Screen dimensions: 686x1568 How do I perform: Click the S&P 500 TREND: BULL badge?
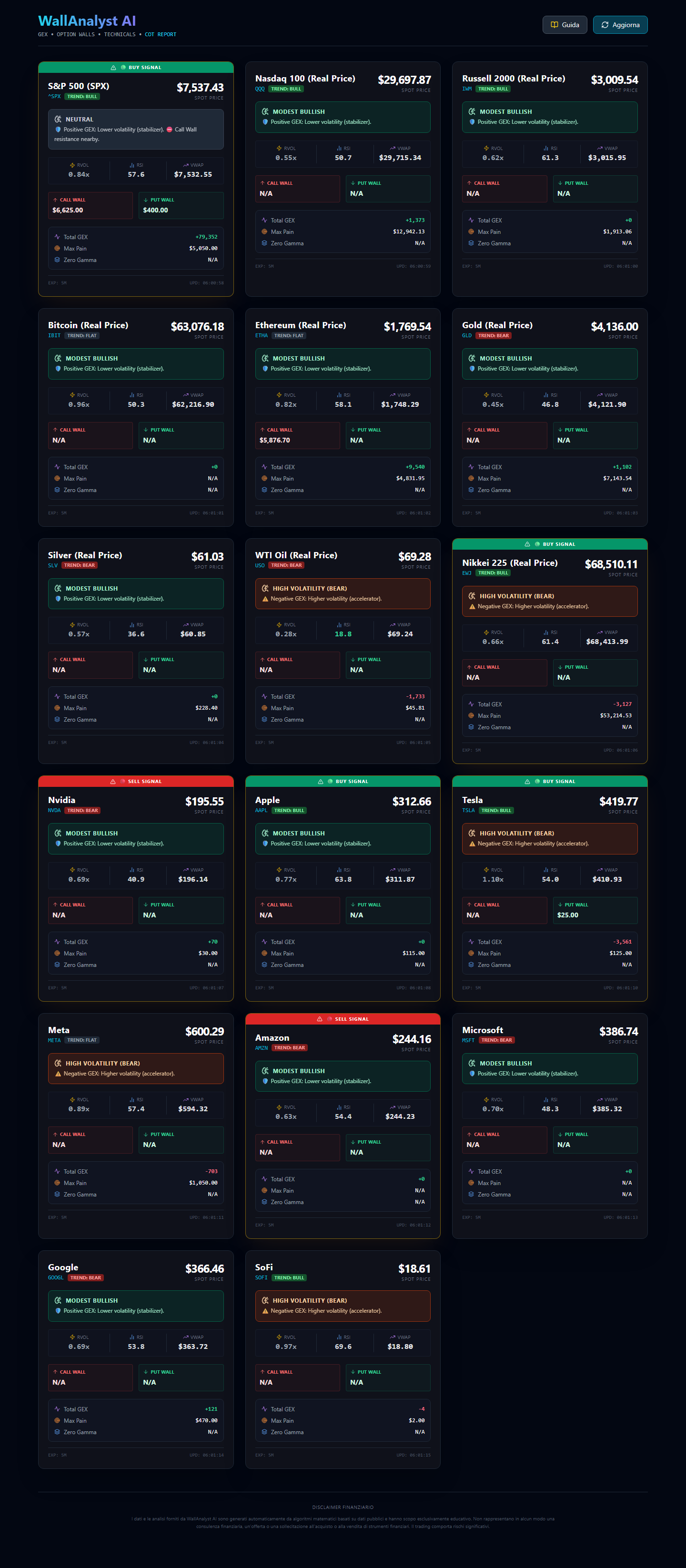(x=82, y=97)
